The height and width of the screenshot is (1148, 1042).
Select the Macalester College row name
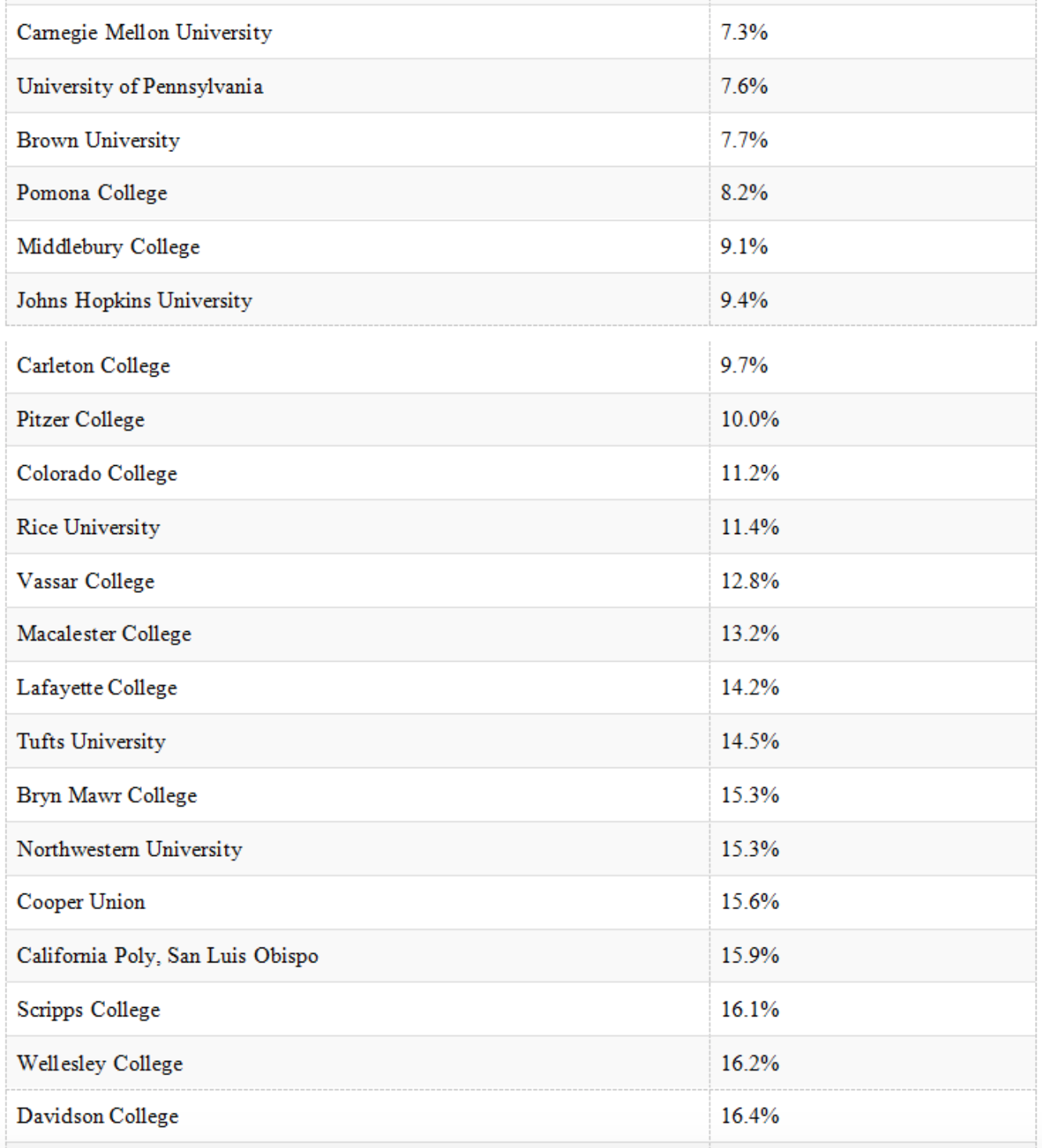[103, 634]
